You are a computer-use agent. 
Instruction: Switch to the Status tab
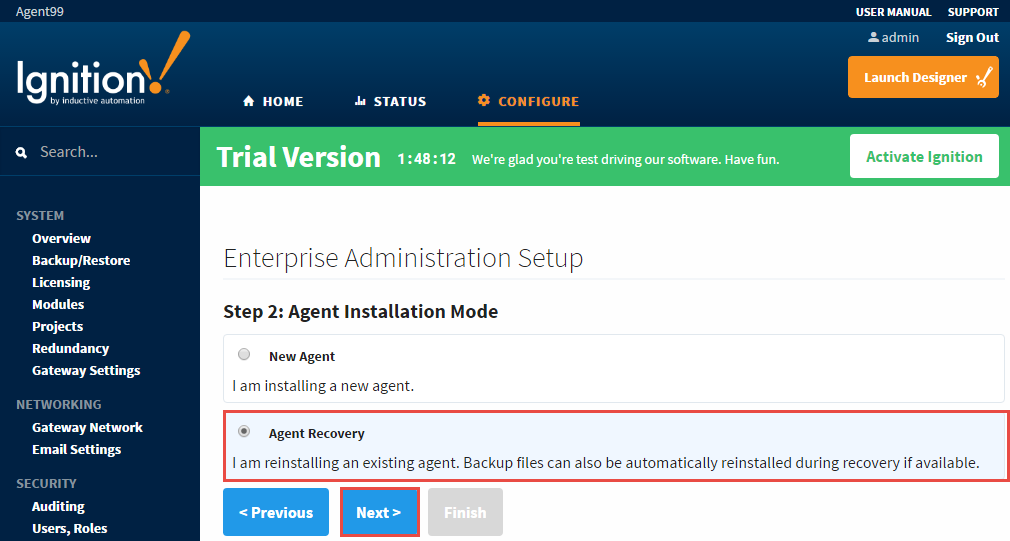point(390,101)
